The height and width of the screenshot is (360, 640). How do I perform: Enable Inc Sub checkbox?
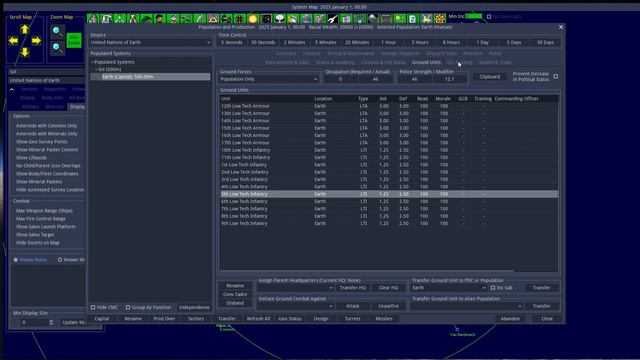tap(493, 288)
